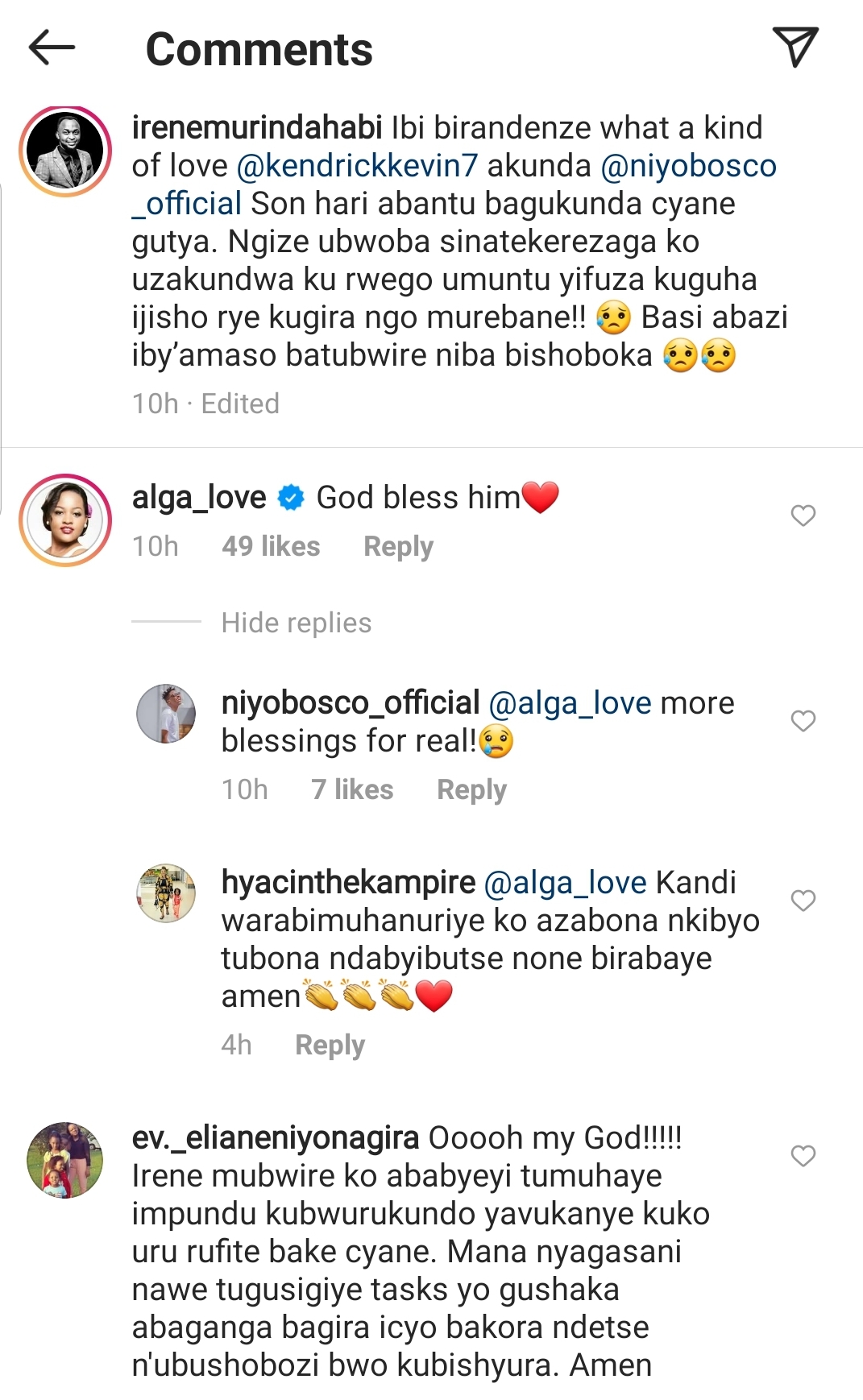This screenshot has width=863, height=1400.
Task: Open ev._elianeniyonagira's profile photo
Action: click(x=65, y=1160)
